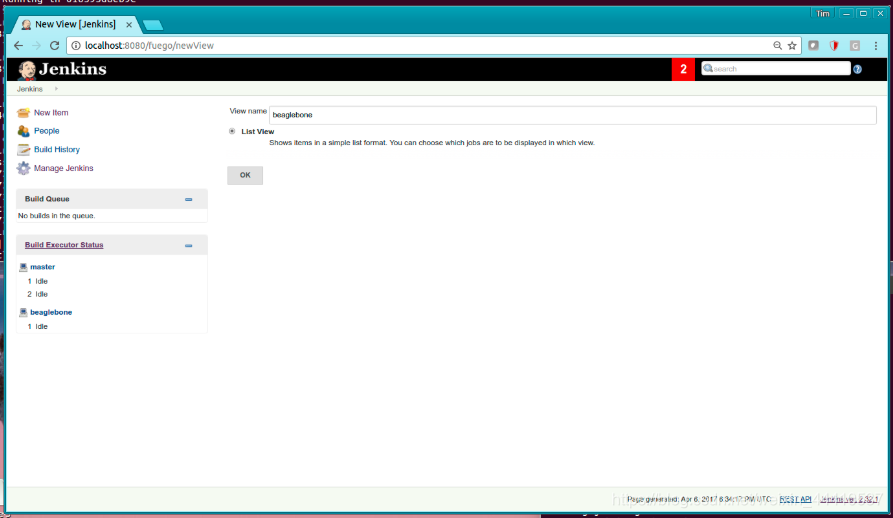The height and width of the screenshot is (518, 893).
Task: Click the gray square extension icon left of shield
Action: point(813,46)
